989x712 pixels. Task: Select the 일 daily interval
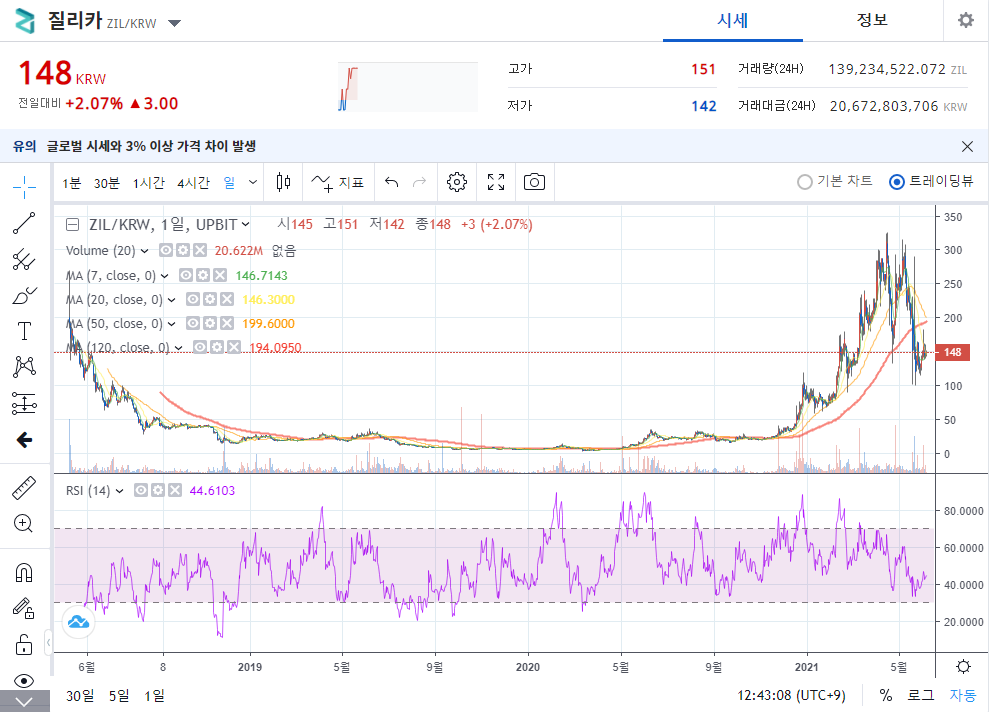229,183
